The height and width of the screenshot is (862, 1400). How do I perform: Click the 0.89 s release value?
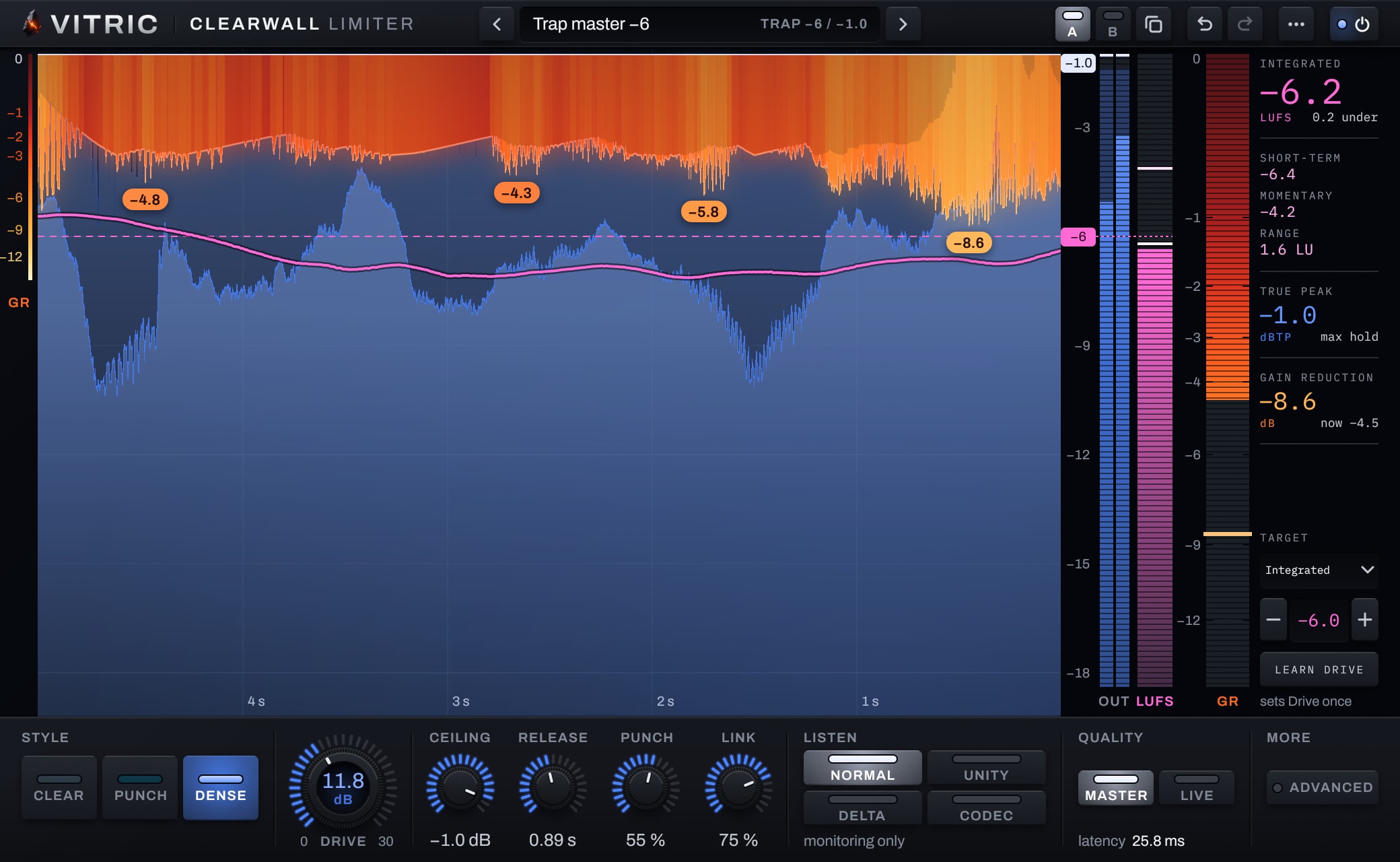(x=553, y=840)
